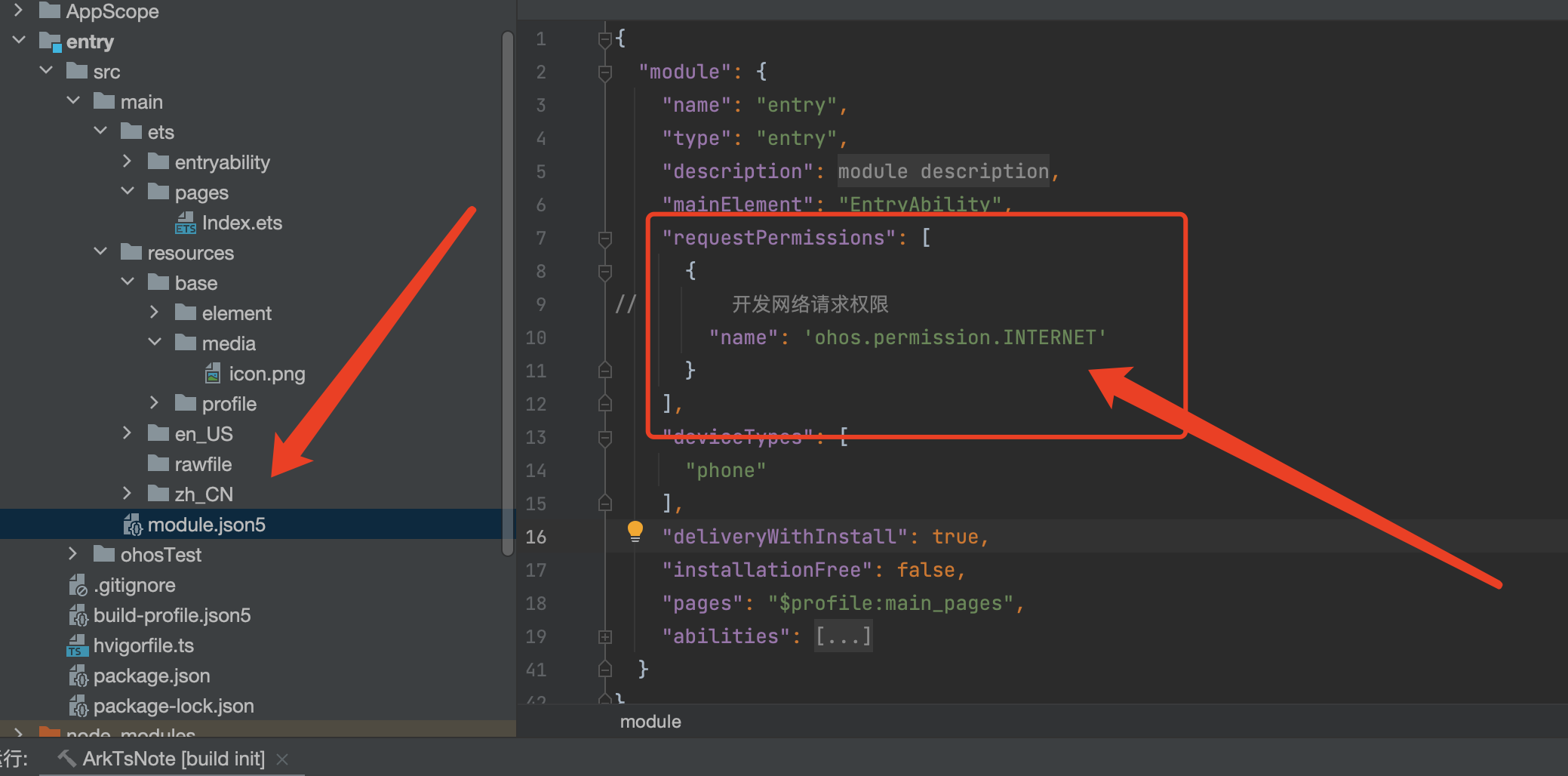Select icon.png in the media folder
Viewport: 1568px width, 776px height.
click(x=267, y=374)
